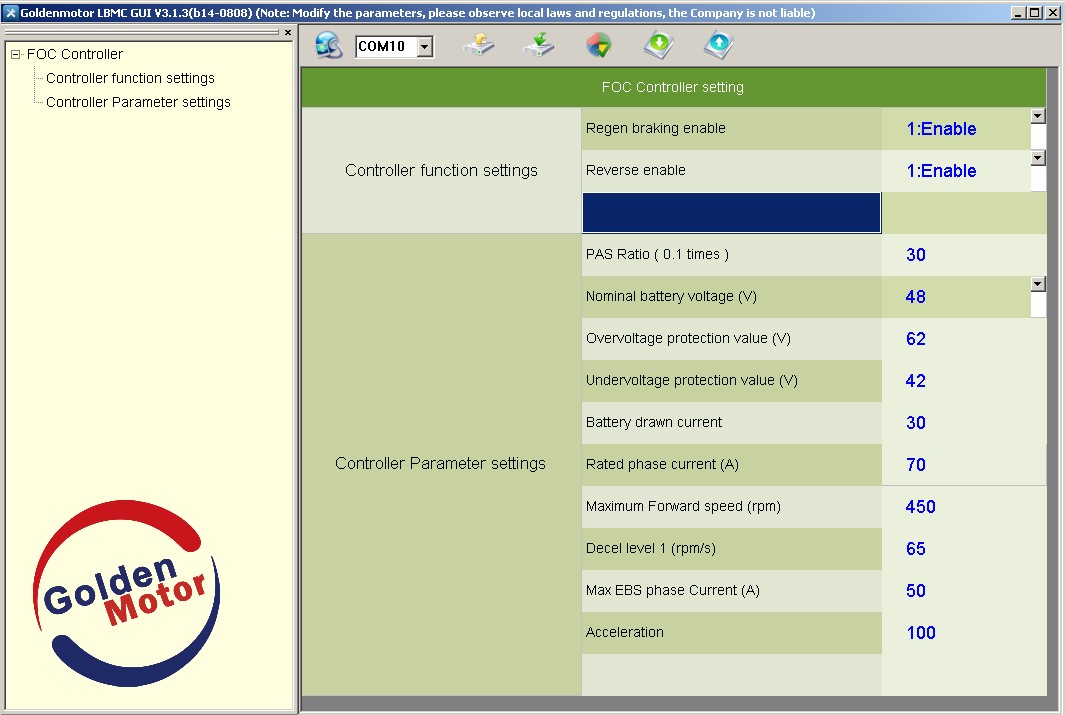The image size is (1065, 715).
Task: Open the Regen braking enable dropdown
Action: [x=1037, y=116]
